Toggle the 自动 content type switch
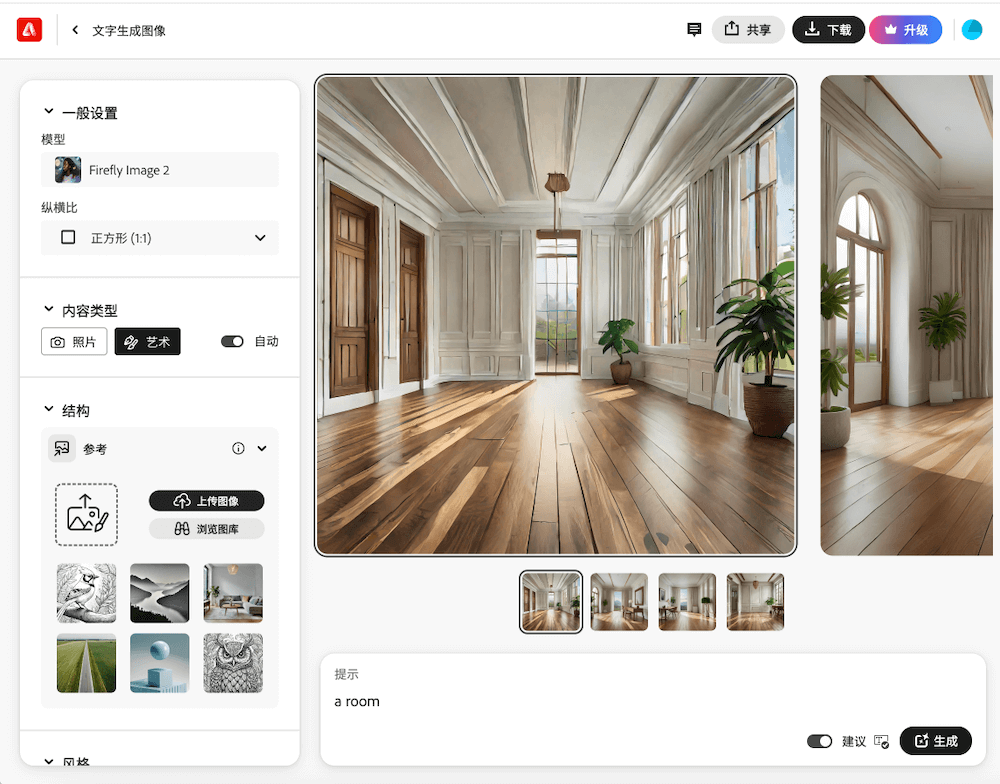Screen dimensions: 1000x784 pos(232,341)
